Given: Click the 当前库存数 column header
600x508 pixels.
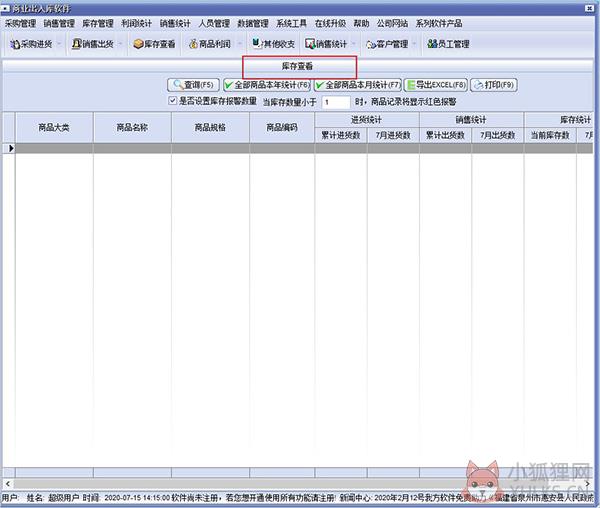Looking at the screenshot, I should pyautogui.click(x=550, y=135).
